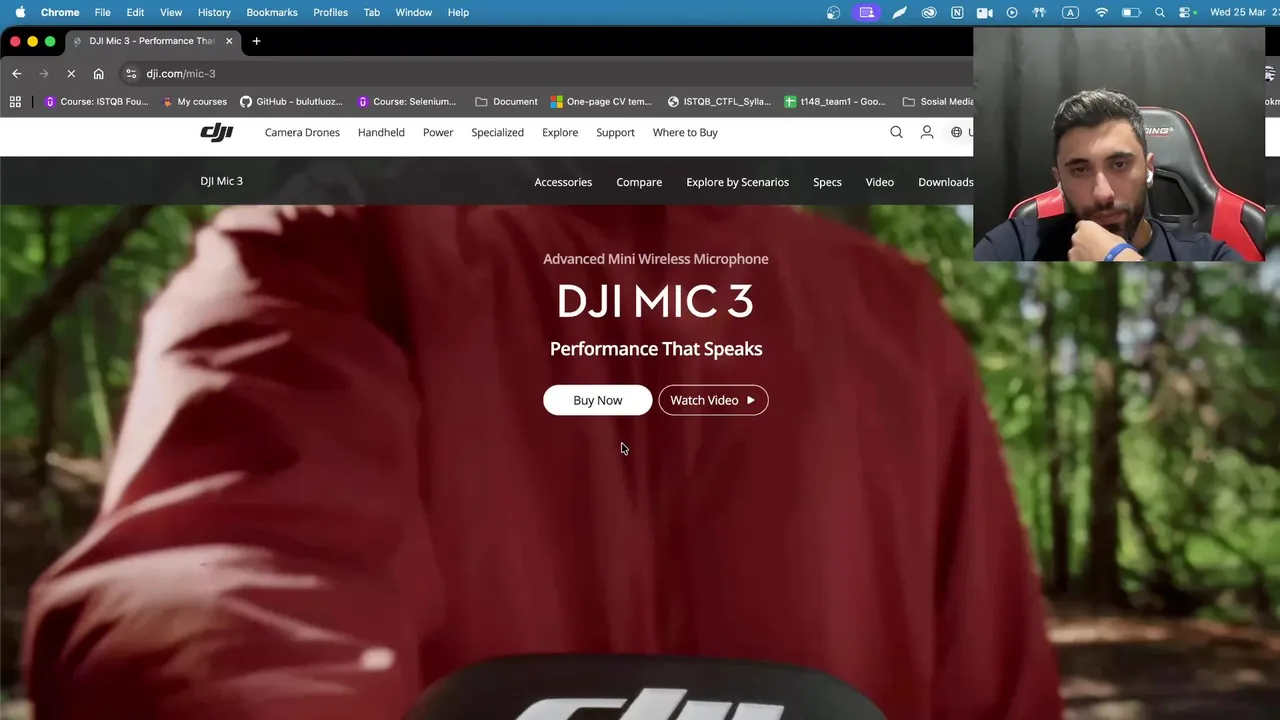Click the AirPods menu bar icon
This screenshot has height=720, width=1280.
click(x=1039, y=12)
